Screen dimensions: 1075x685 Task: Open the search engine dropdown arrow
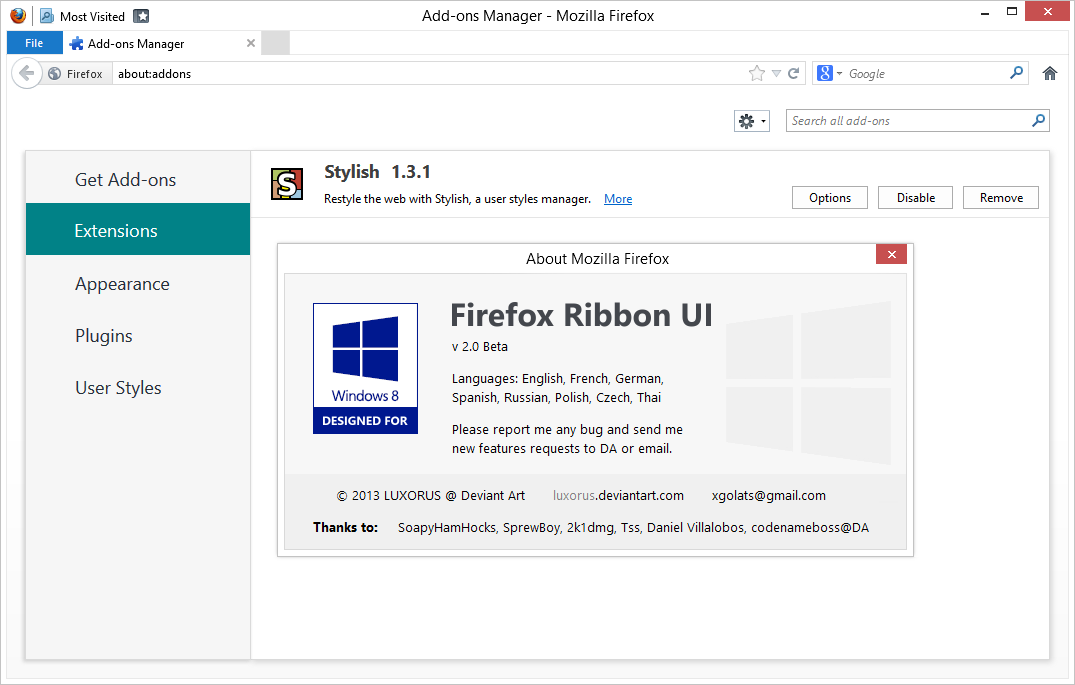(838, 73)
